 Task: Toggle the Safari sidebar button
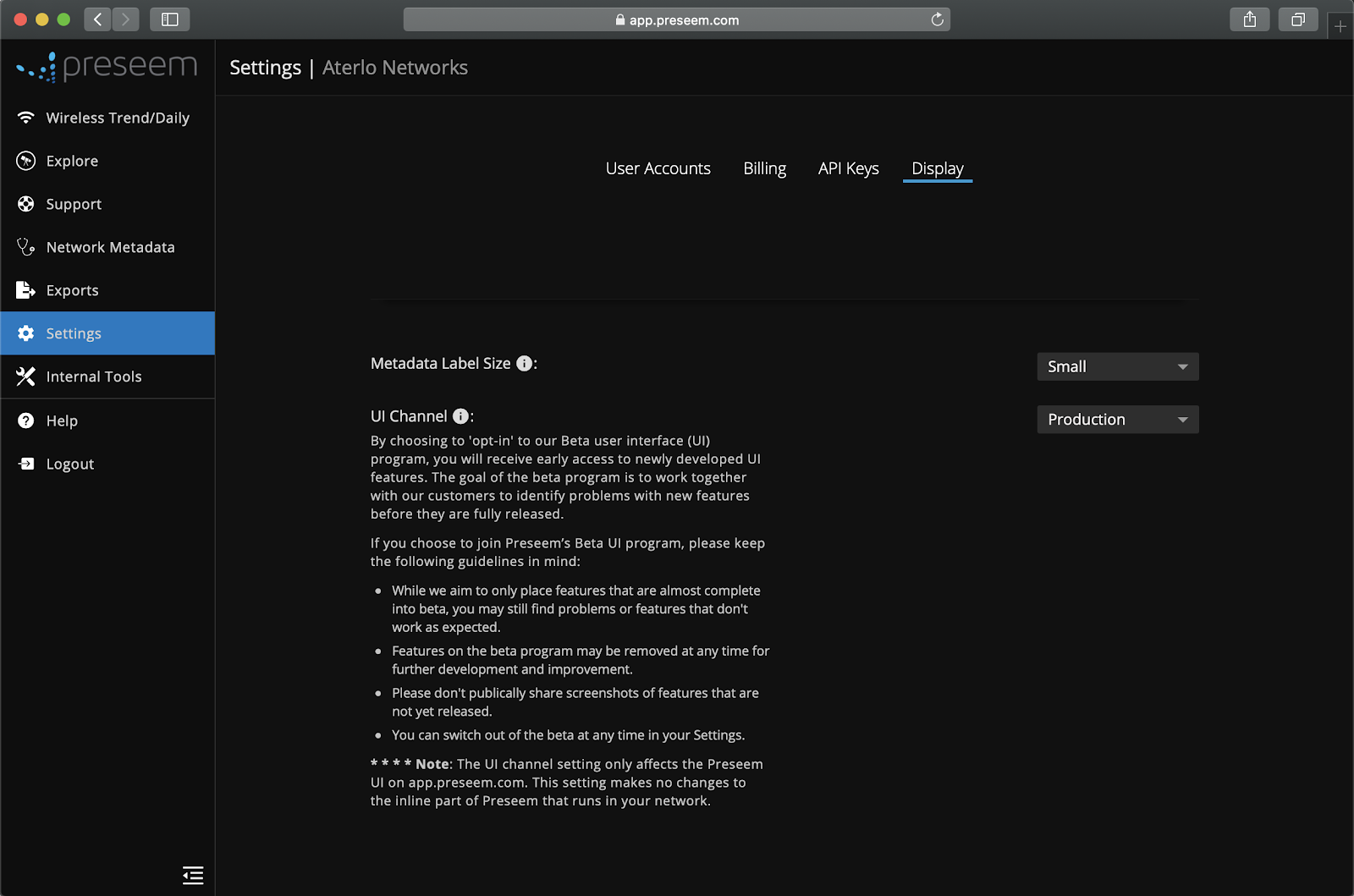[170, 19]
